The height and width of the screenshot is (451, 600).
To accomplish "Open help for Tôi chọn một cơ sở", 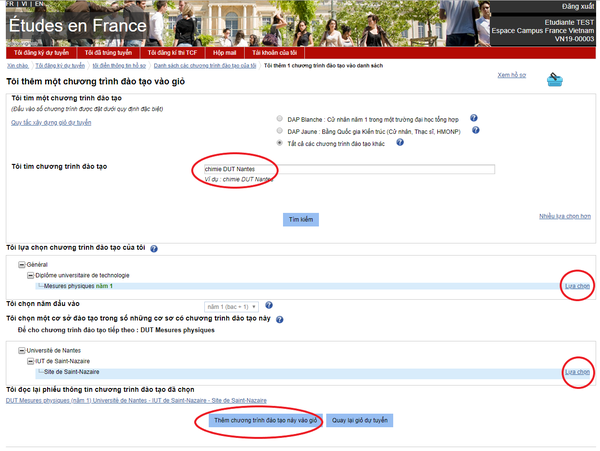I will coord(280,319).
